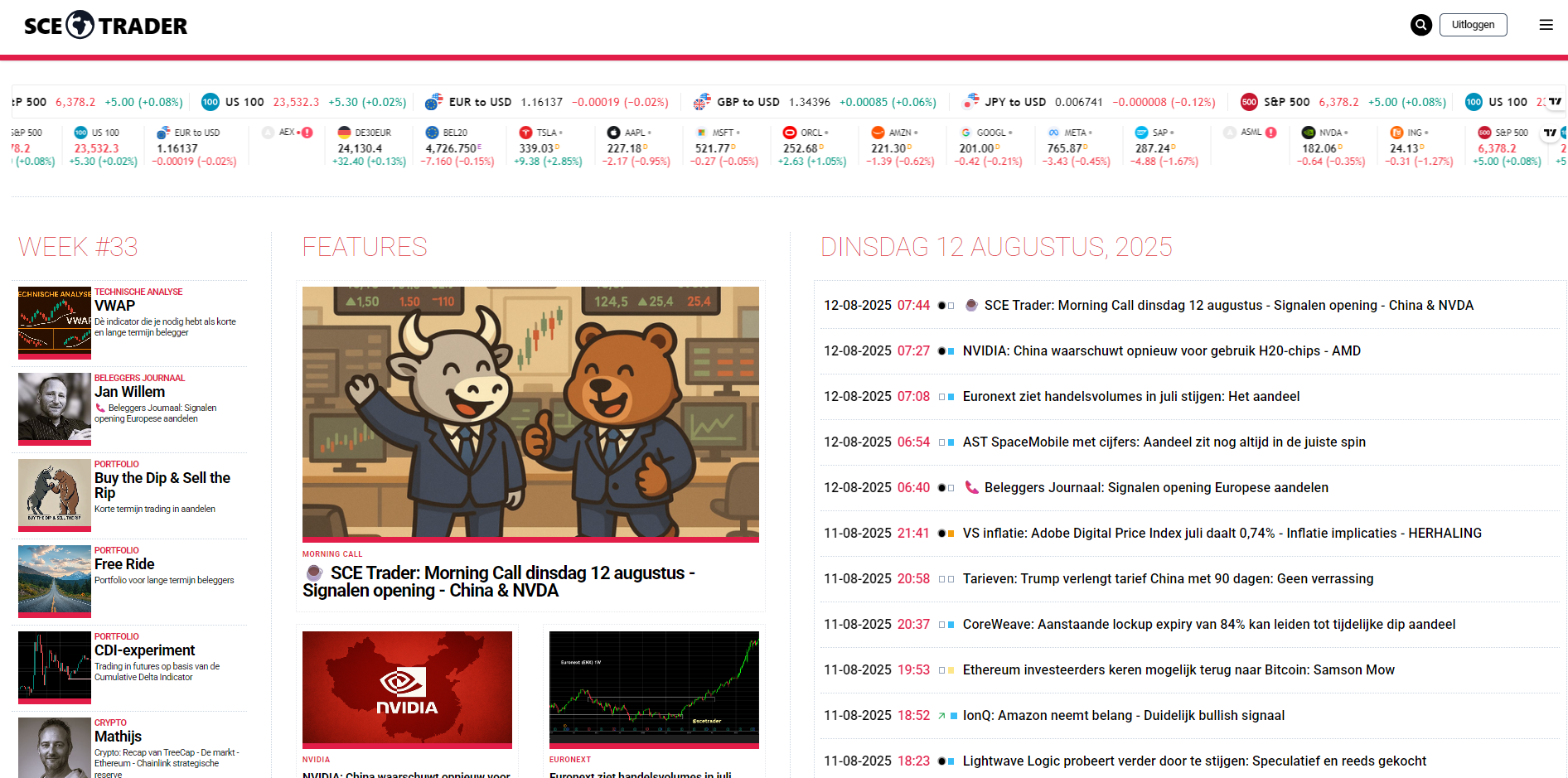
Task: Open the bull and bear cartoon feature image
Action: point(530,414)
